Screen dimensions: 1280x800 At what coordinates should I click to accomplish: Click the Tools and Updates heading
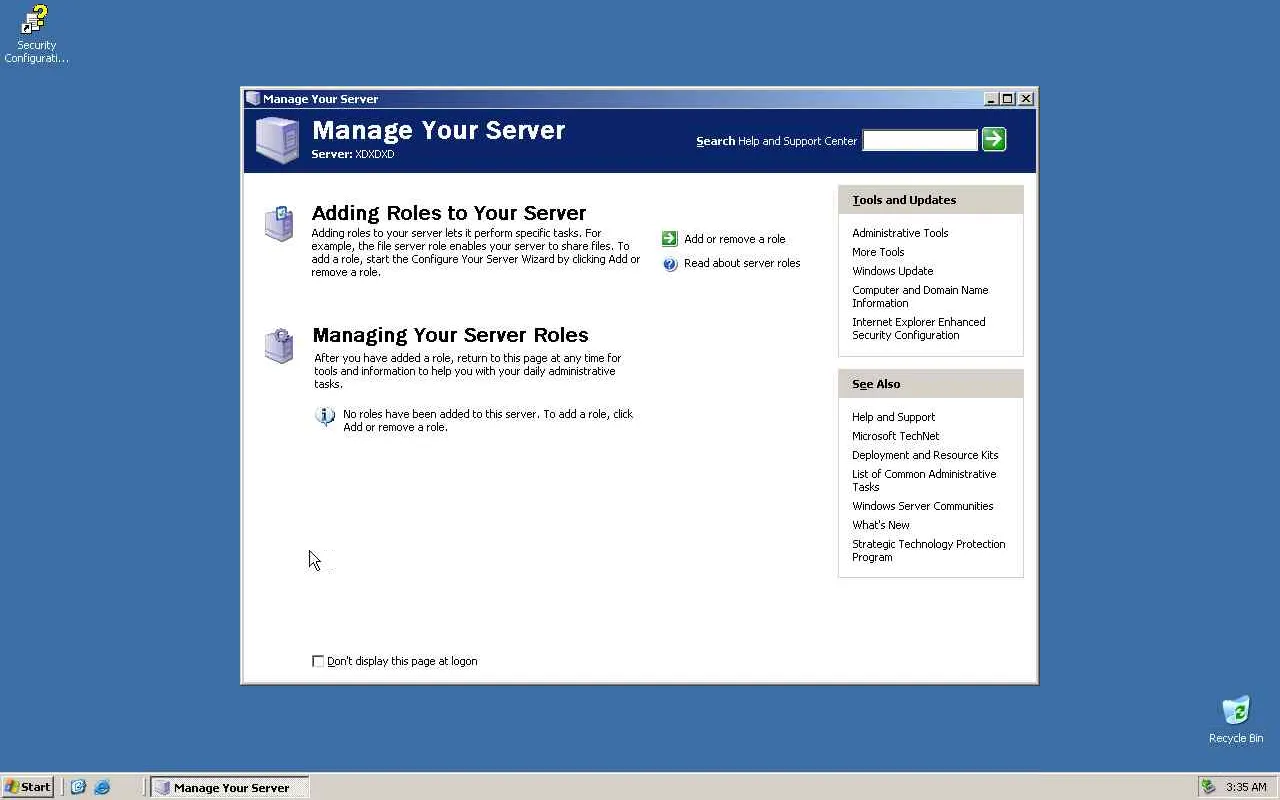[x=904, y=200]
